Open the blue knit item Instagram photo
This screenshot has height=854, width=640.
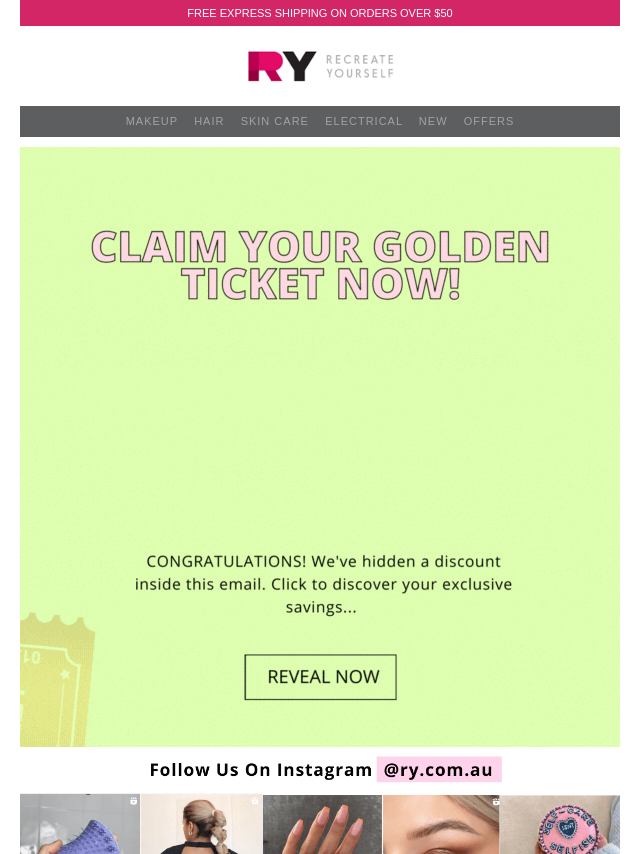(80, 825)
